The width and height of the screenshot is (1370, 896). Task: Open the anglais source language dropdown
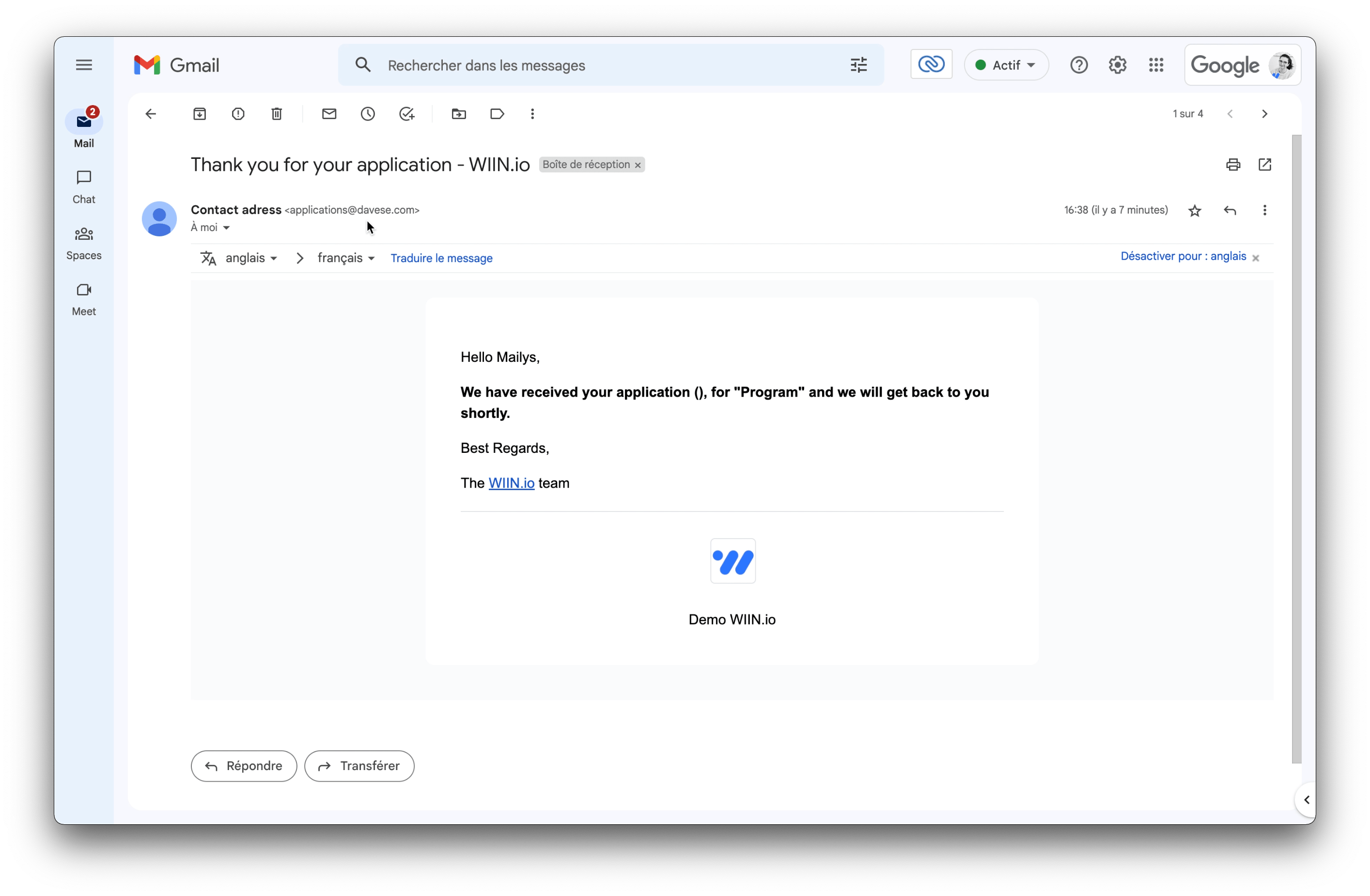pyautogui.click(x=251, y=258)
